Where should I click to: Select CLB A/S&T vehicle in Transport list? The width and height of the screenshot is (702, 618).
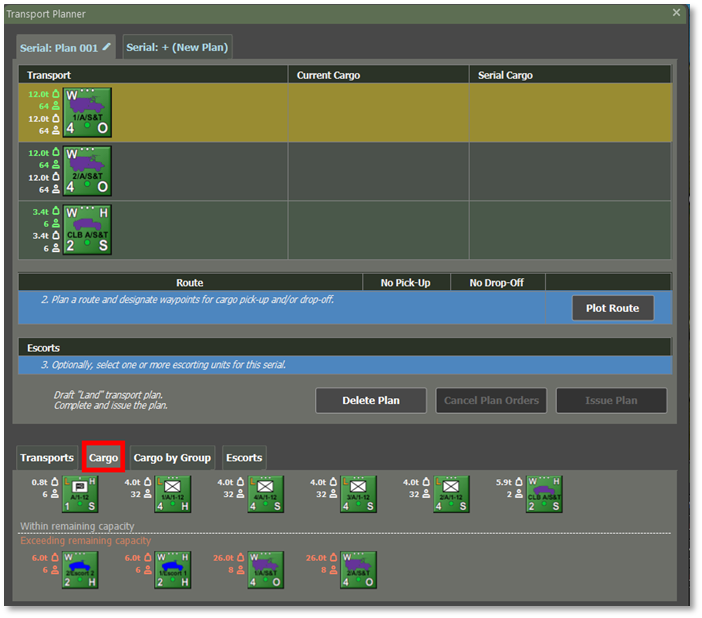[x=87, y=228]
